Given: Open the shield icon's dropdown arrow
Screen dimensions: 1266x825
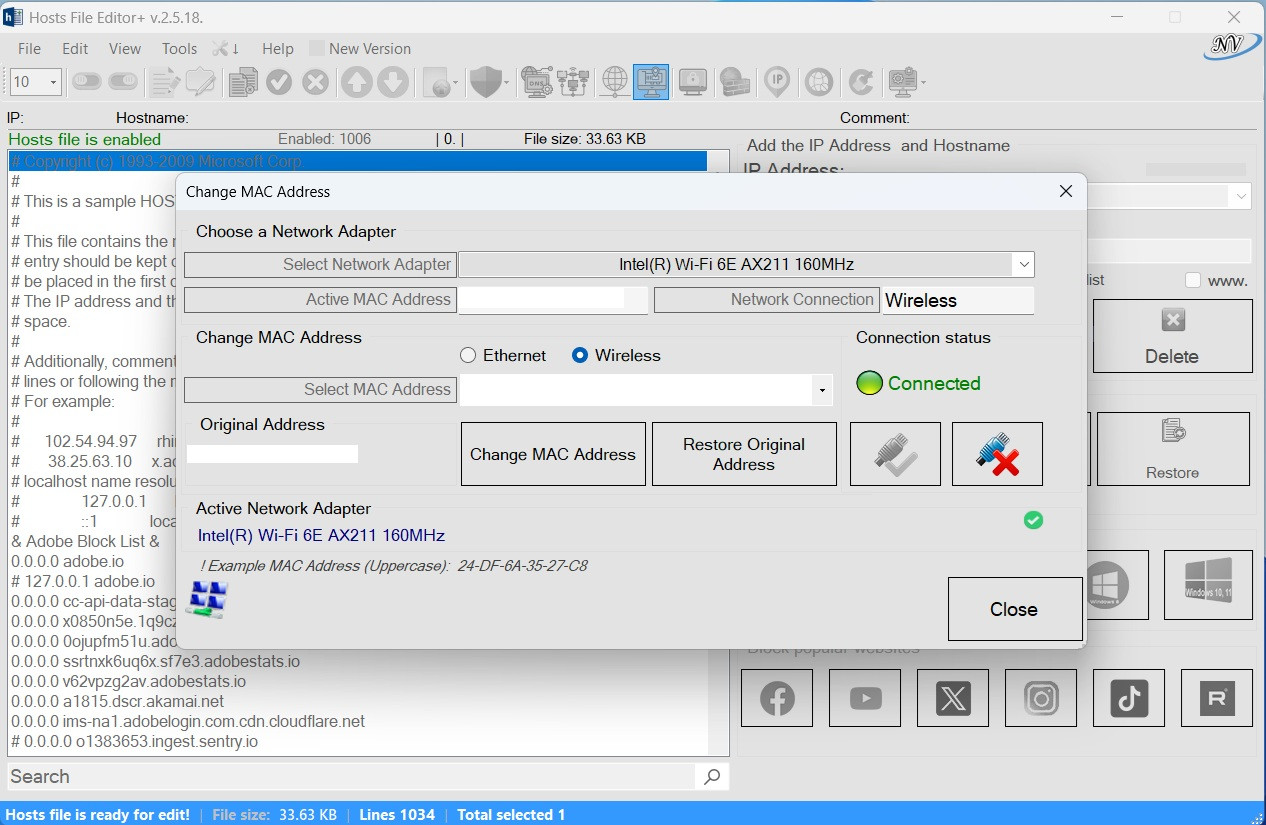Looking at the screenshot, I should pyautogui.click(x=506, y=83).
